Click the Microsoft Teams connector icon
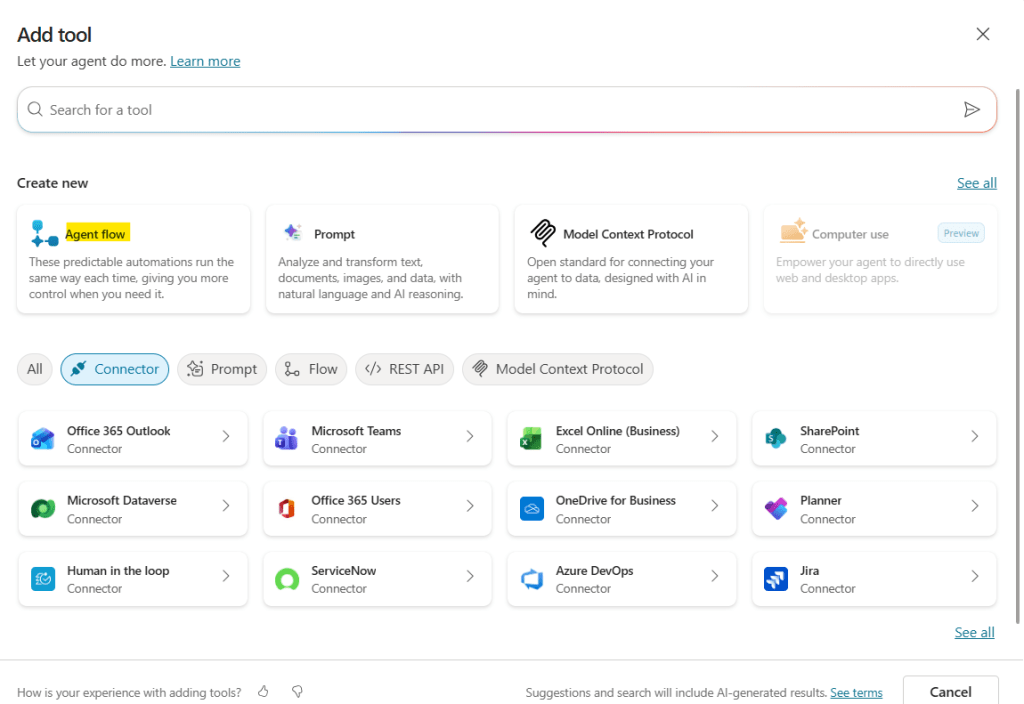Image resolution: width=1024 pixels, height=704 pixels. pos(286,437)
